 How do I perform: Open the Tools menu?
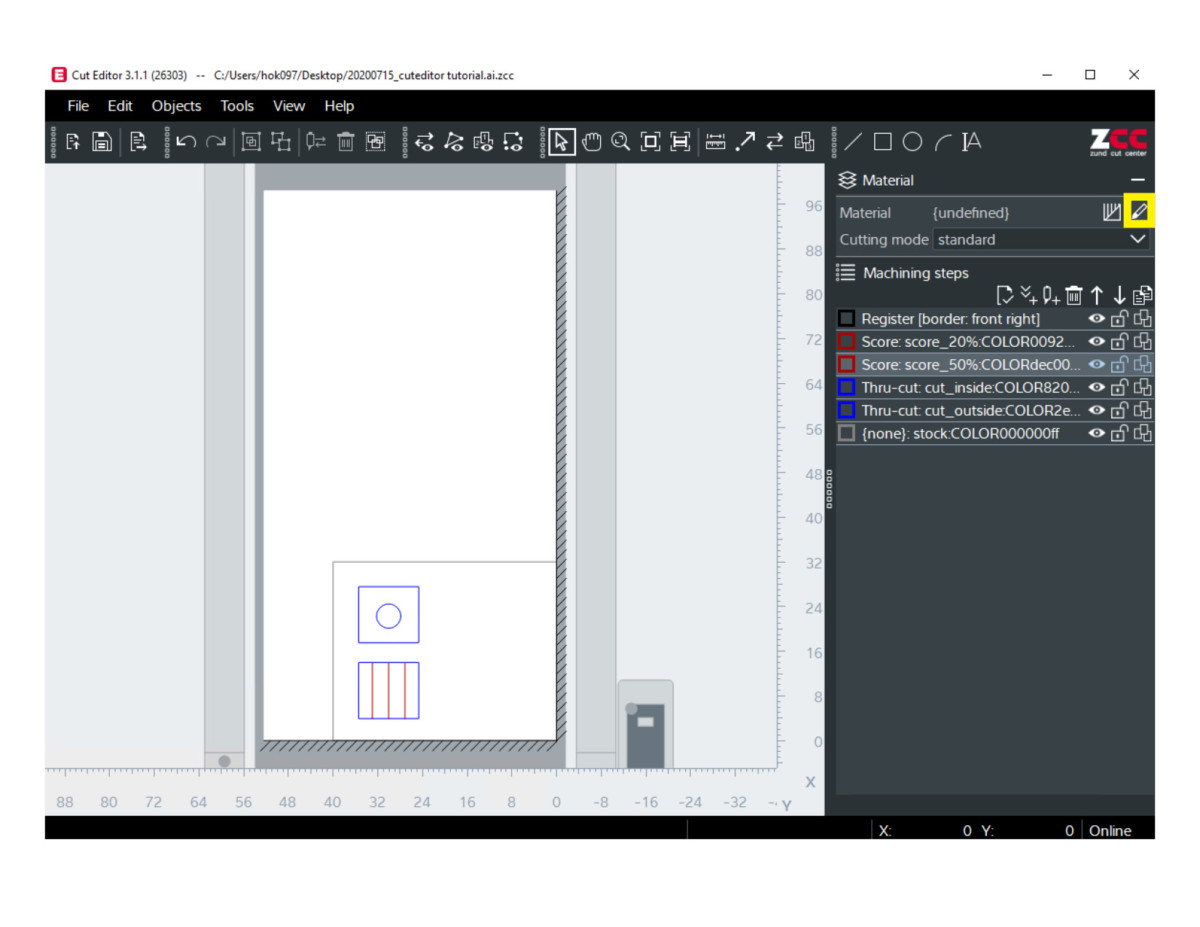237,106
